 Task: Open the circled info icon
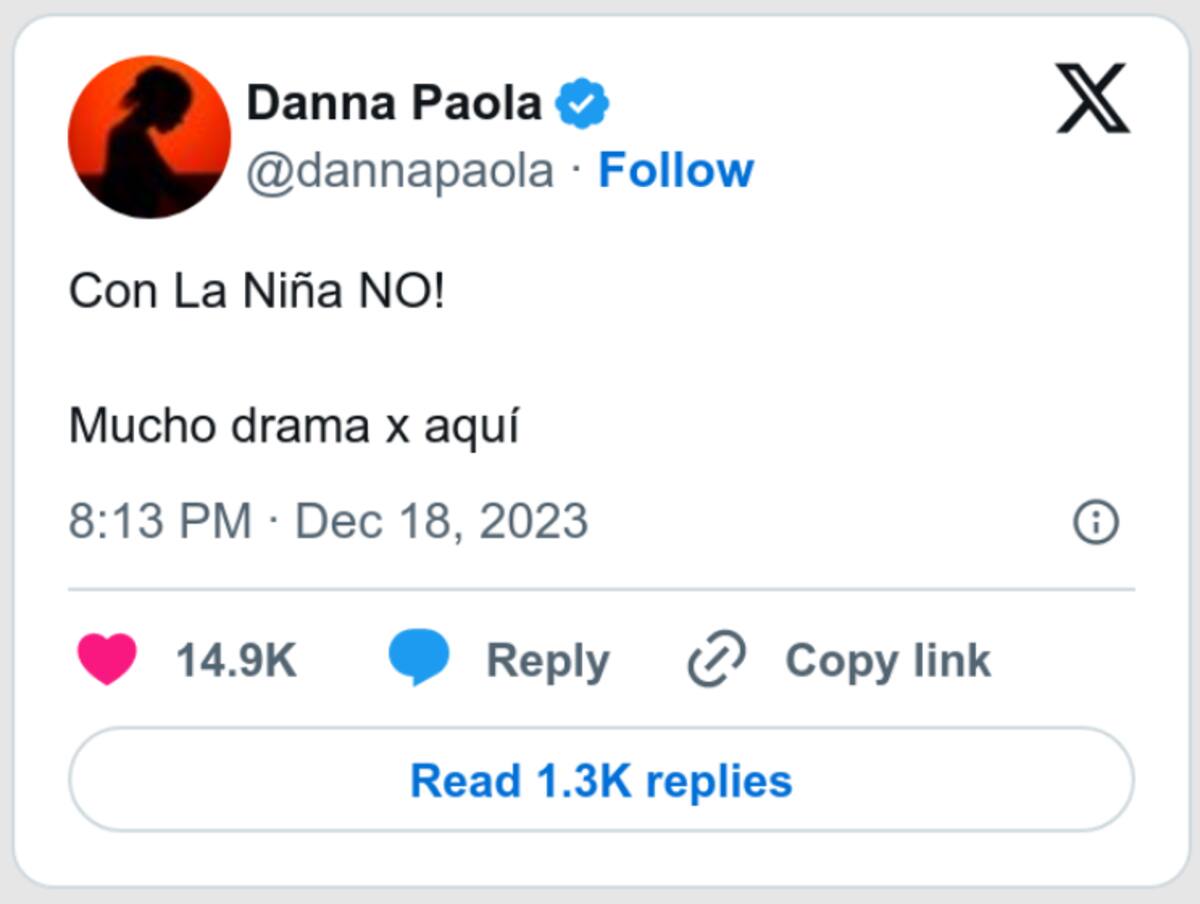pos(1096,522)
